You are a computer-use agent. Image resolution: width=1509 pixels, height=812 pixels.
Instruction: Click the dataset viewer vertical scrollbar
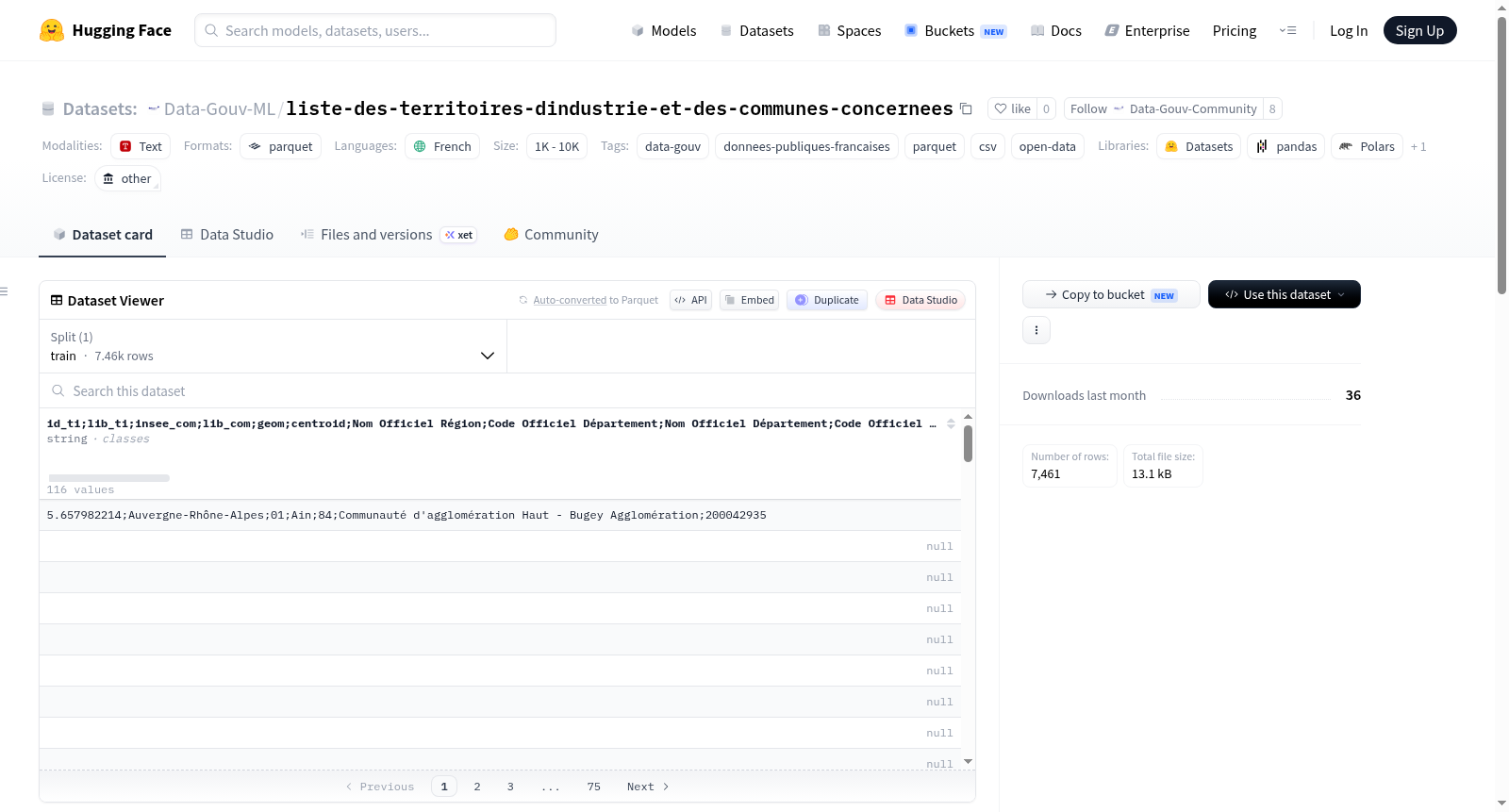pos(968,443)
